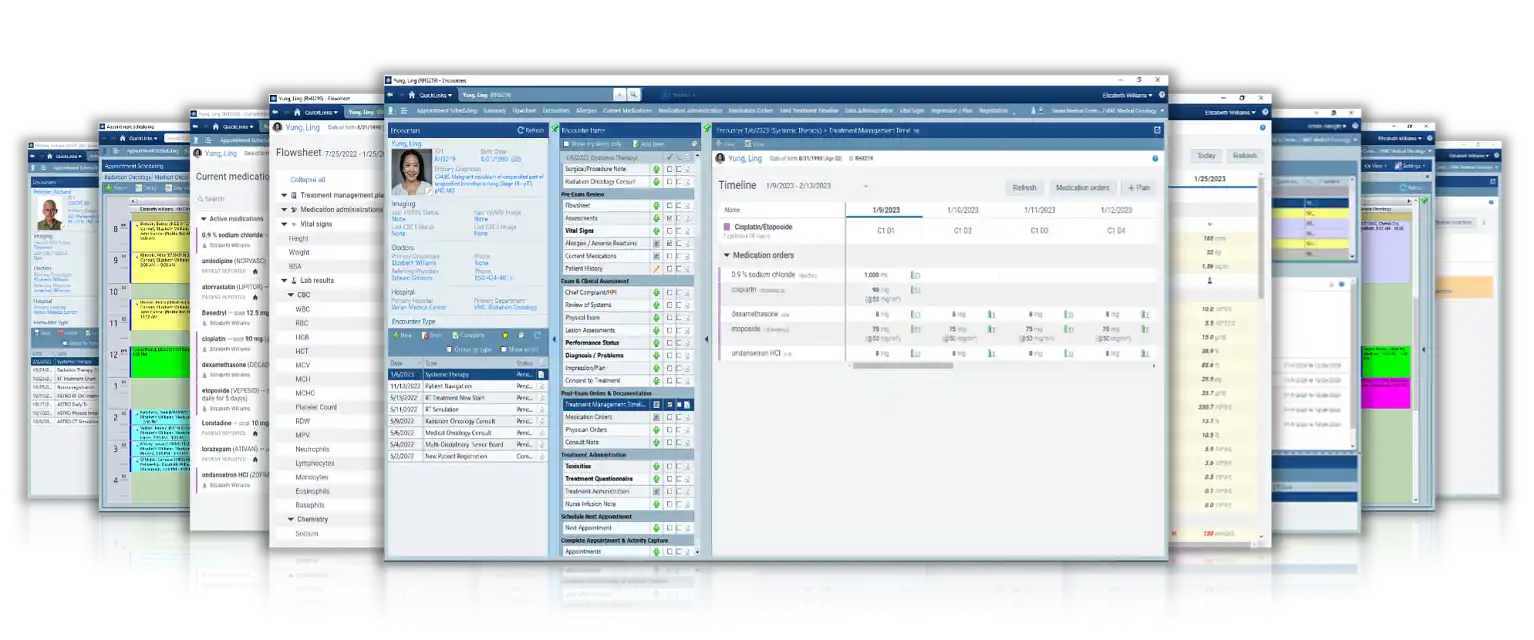Refresh the Encounters list

531,130
